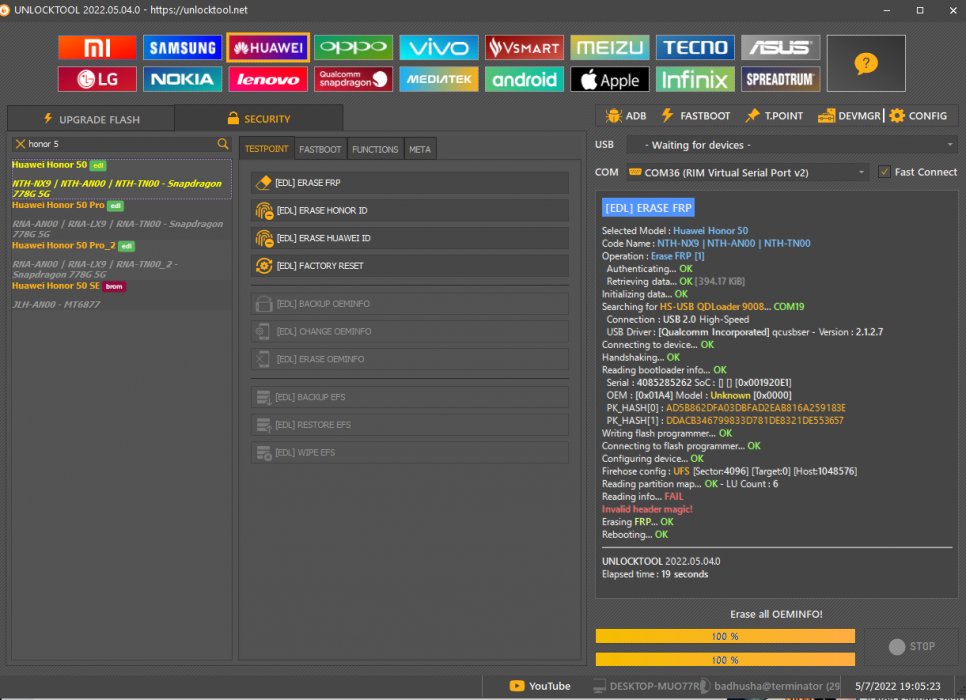Click [EDL] RESTORE EFS button
The height and width of the screenshot is (700, 966).
coord(410,425)
